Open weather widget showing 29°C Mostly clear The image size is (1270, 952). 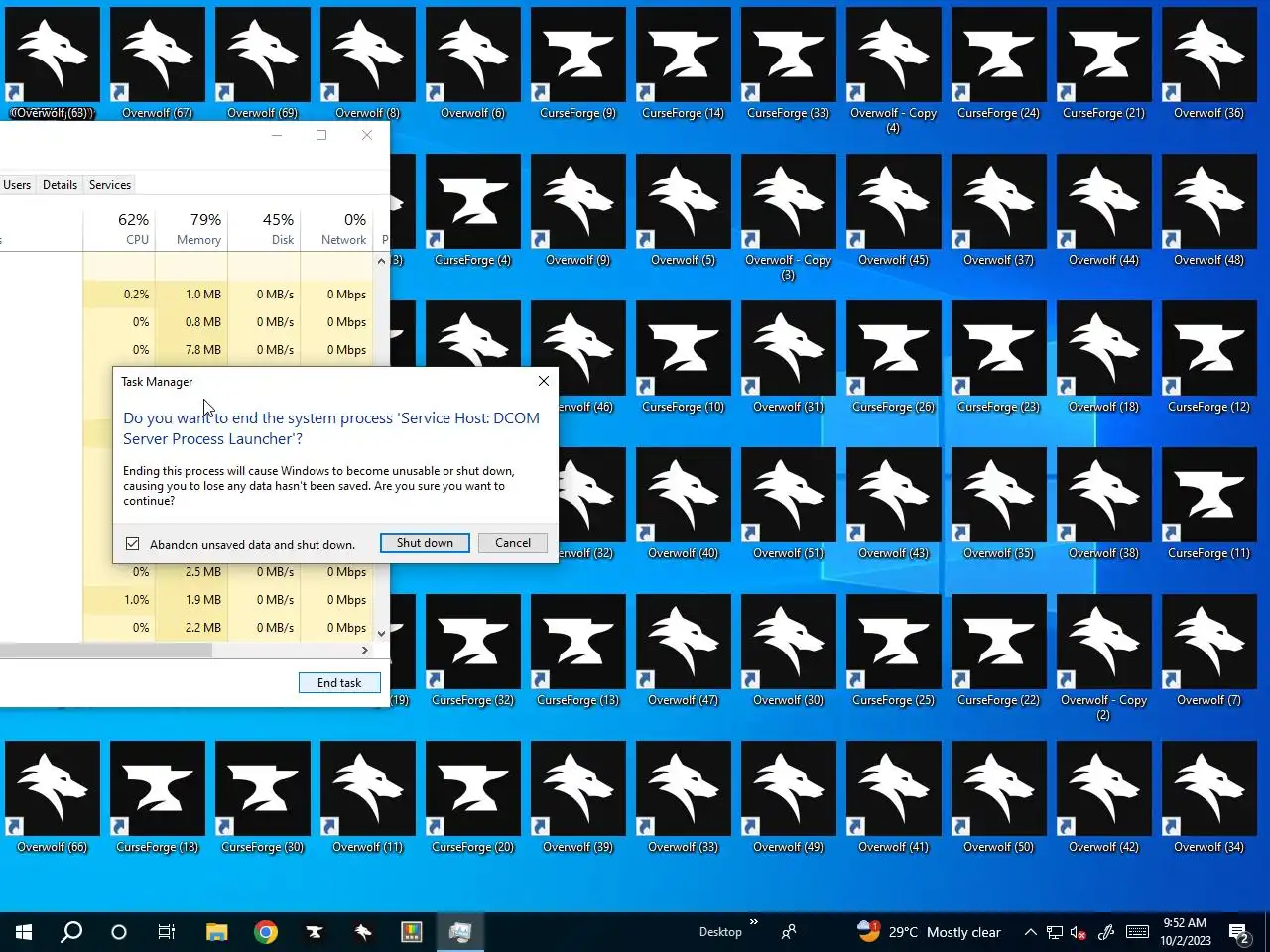[929, 932]
